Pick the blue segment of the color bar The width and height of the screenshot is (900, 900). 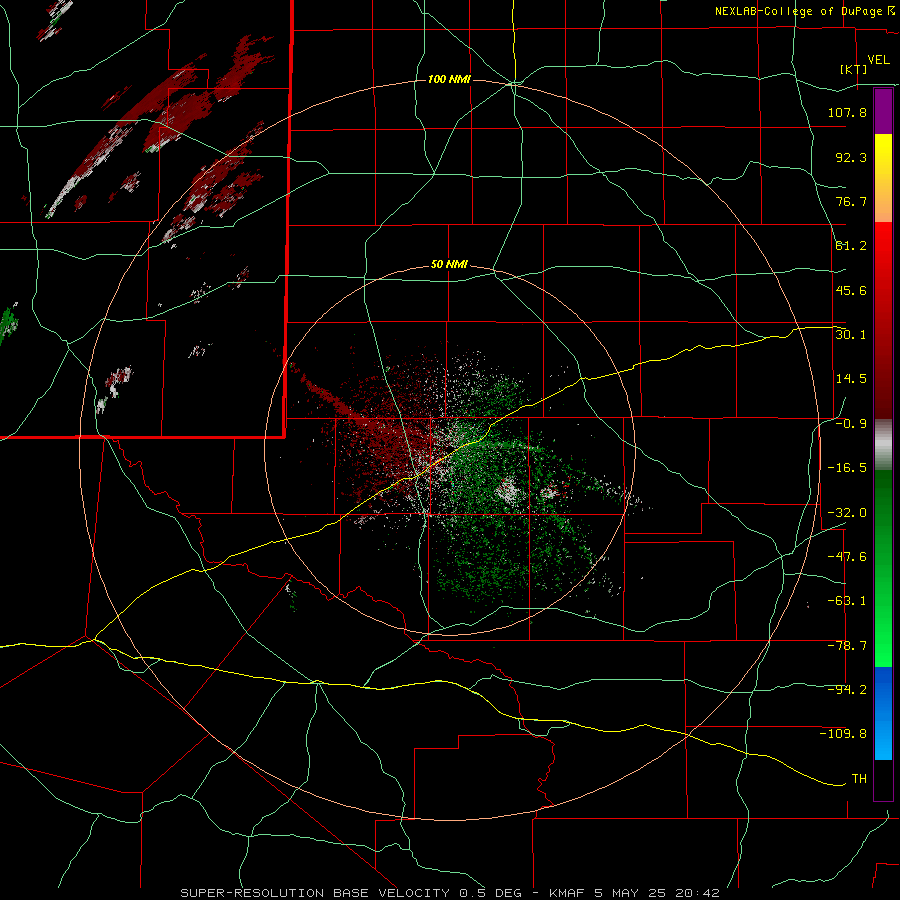(883, 713)
